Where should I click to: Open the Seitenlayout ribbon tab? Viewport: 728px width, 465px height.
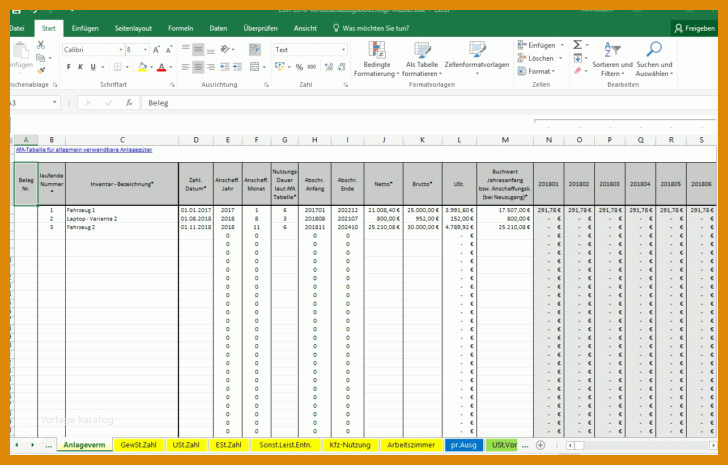coord(133,28)
